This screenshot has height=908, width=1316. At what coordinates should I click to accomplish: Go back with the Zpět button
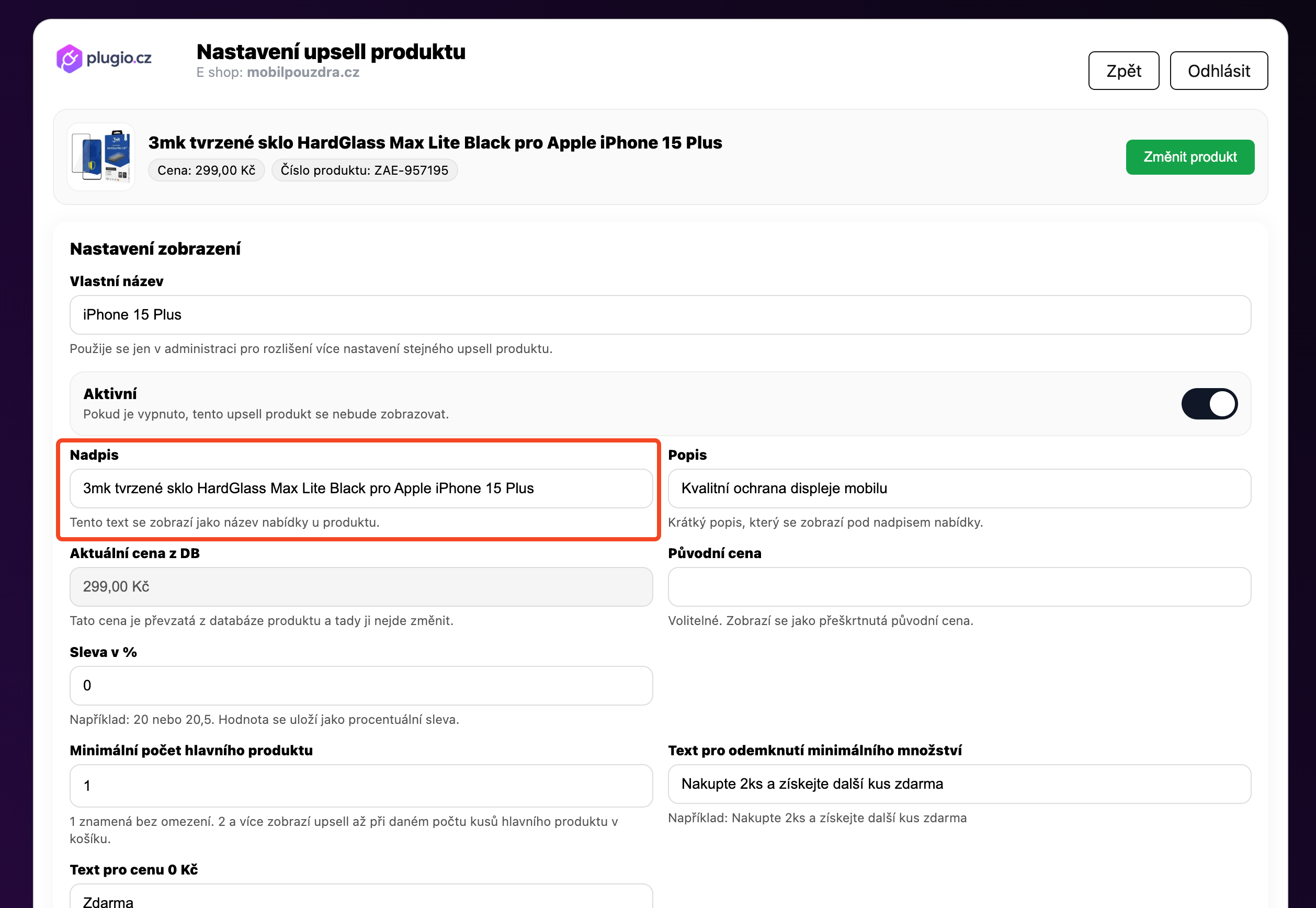click(1124, 71)
